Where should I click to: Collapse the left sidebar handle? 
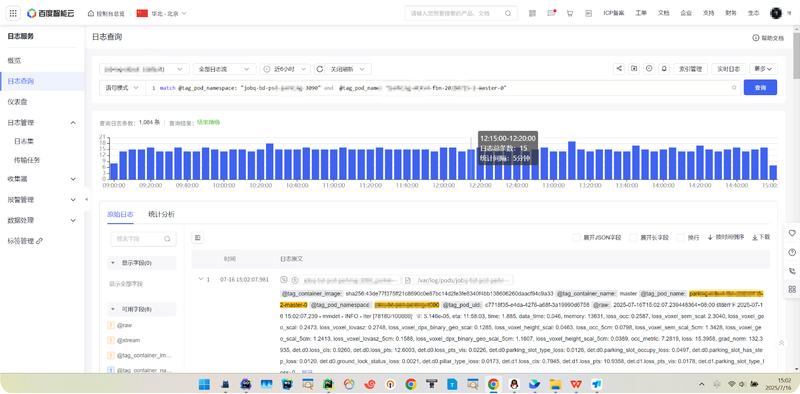point(87,199)
